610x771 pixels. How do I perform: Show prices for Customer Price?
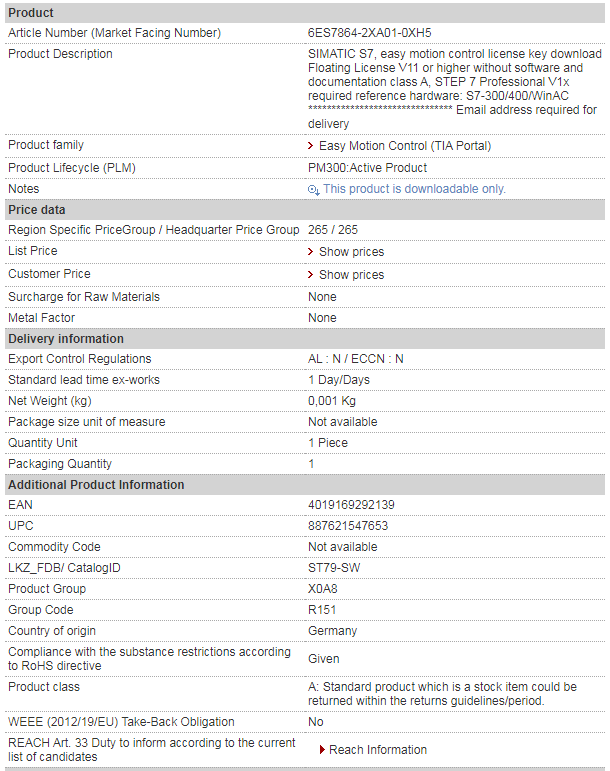tap(351, 275)
